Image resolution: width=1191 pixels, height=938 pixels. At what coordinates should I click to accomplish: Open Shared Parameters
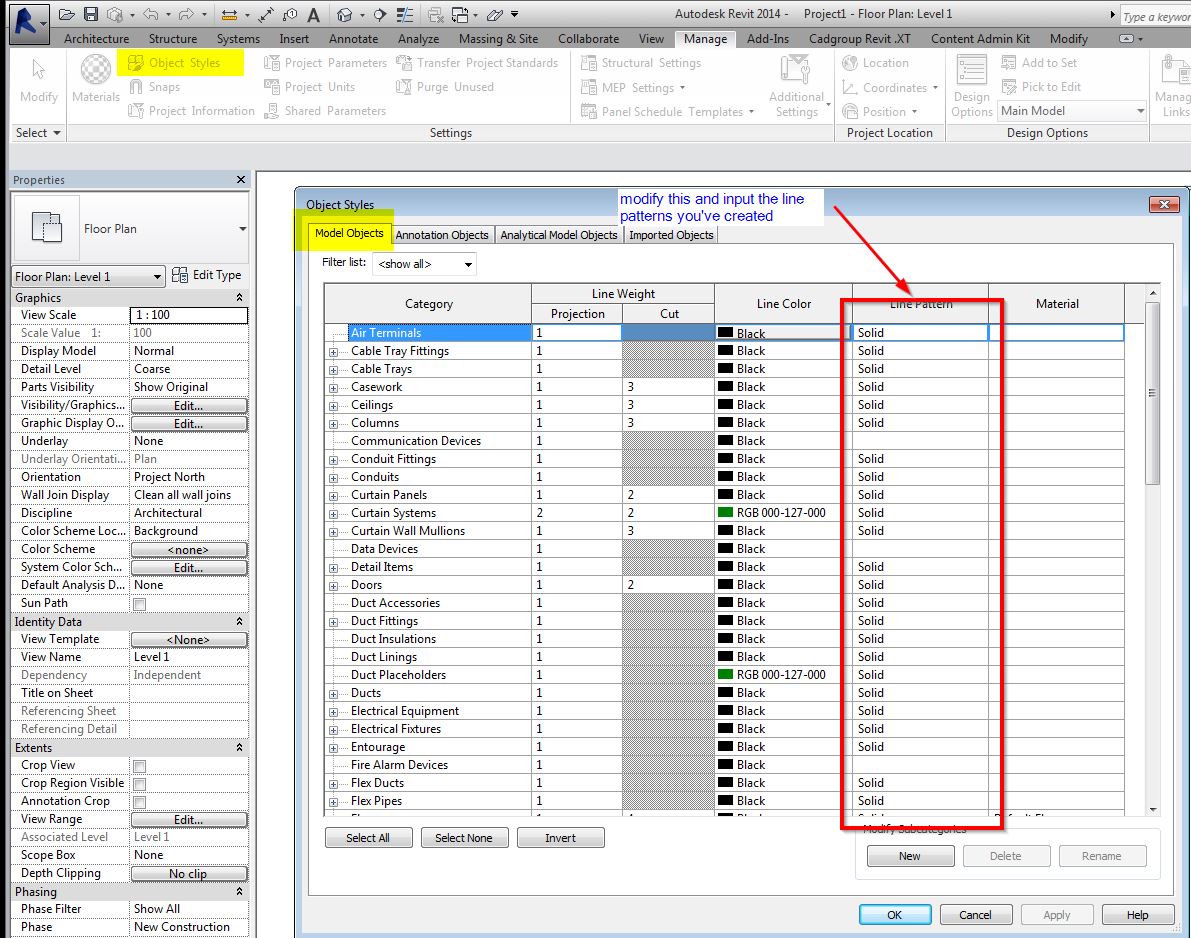(324, 111)
